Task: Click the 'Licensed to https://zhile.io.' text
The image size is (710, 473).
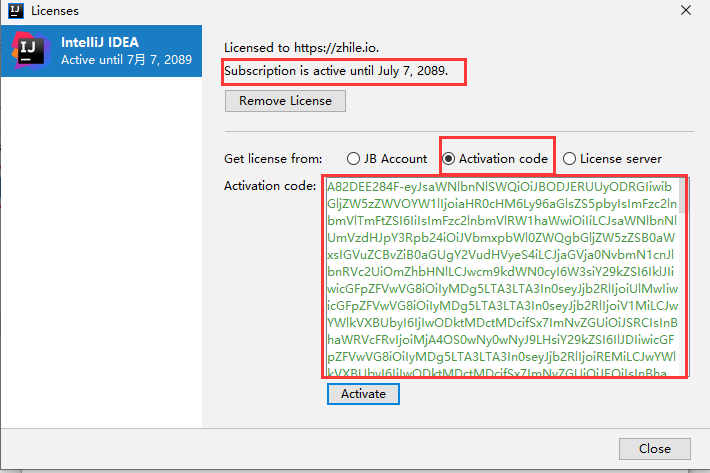Action: (301, 48)
